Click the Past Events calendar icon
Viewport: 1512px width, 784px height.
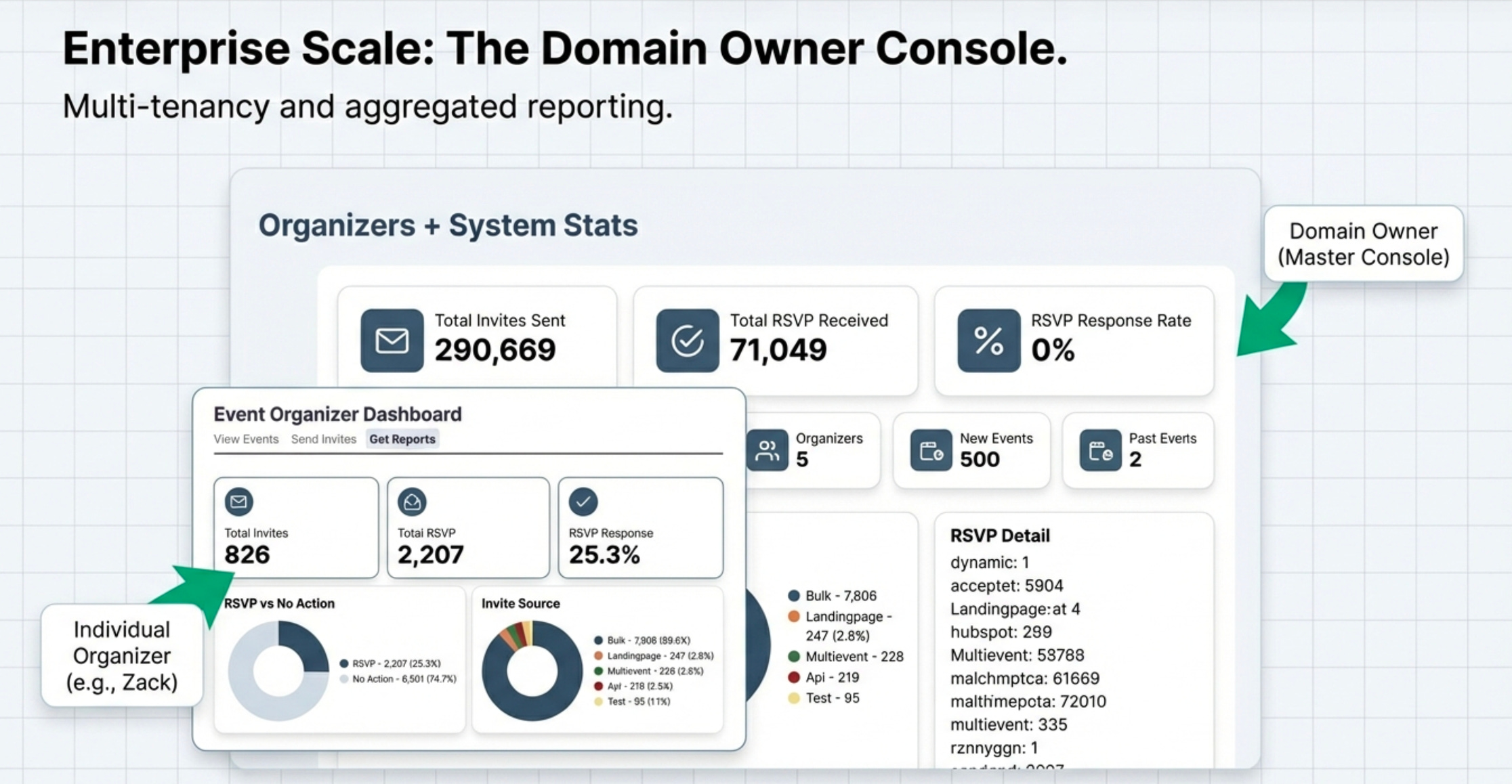(x=1099, y=450)
